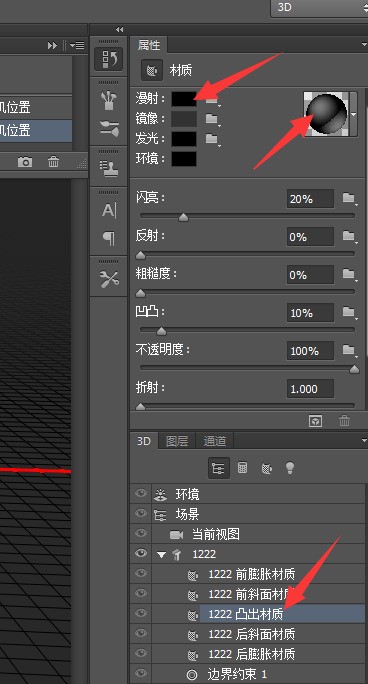
Task: Open the 3D workspace dropdown
Action: point(320,8)
